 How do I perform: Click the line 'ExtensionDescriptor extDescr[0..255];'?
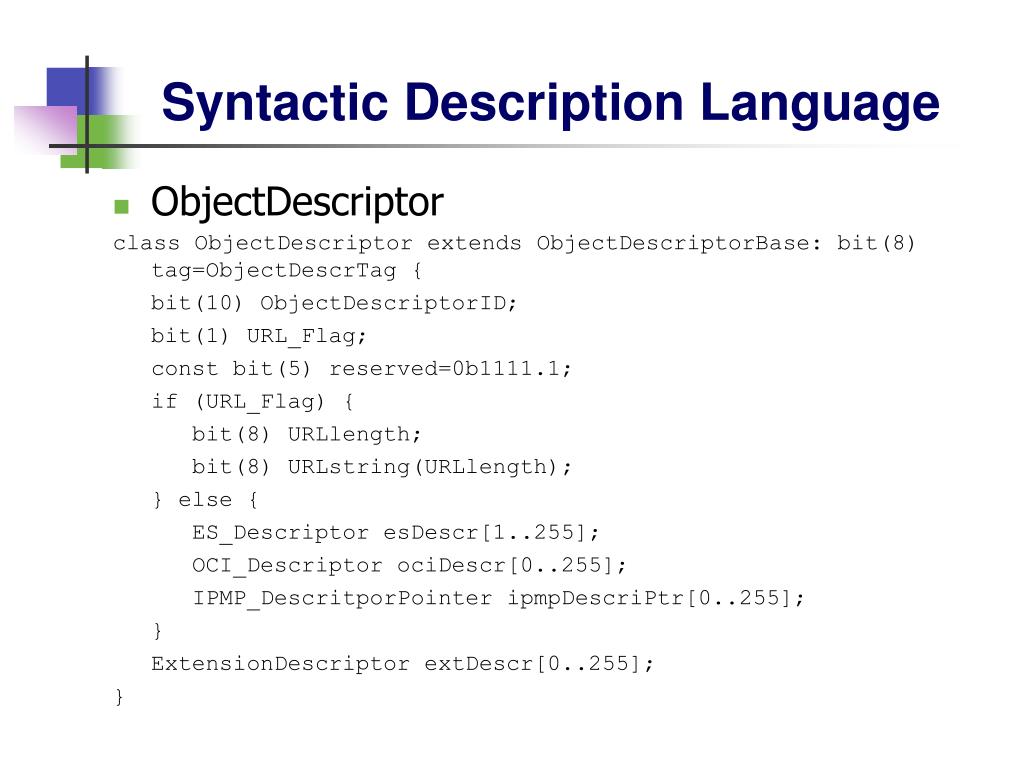click(x=402, y=664)
